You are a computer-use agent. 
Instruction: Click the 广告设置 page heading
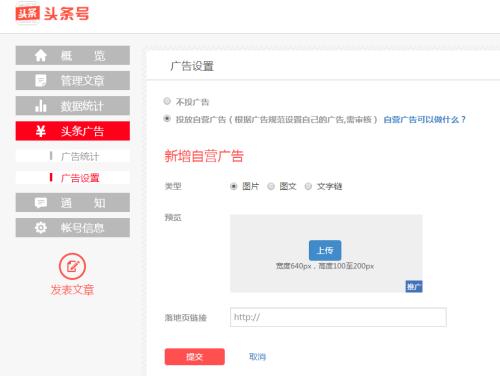[192, 66]
